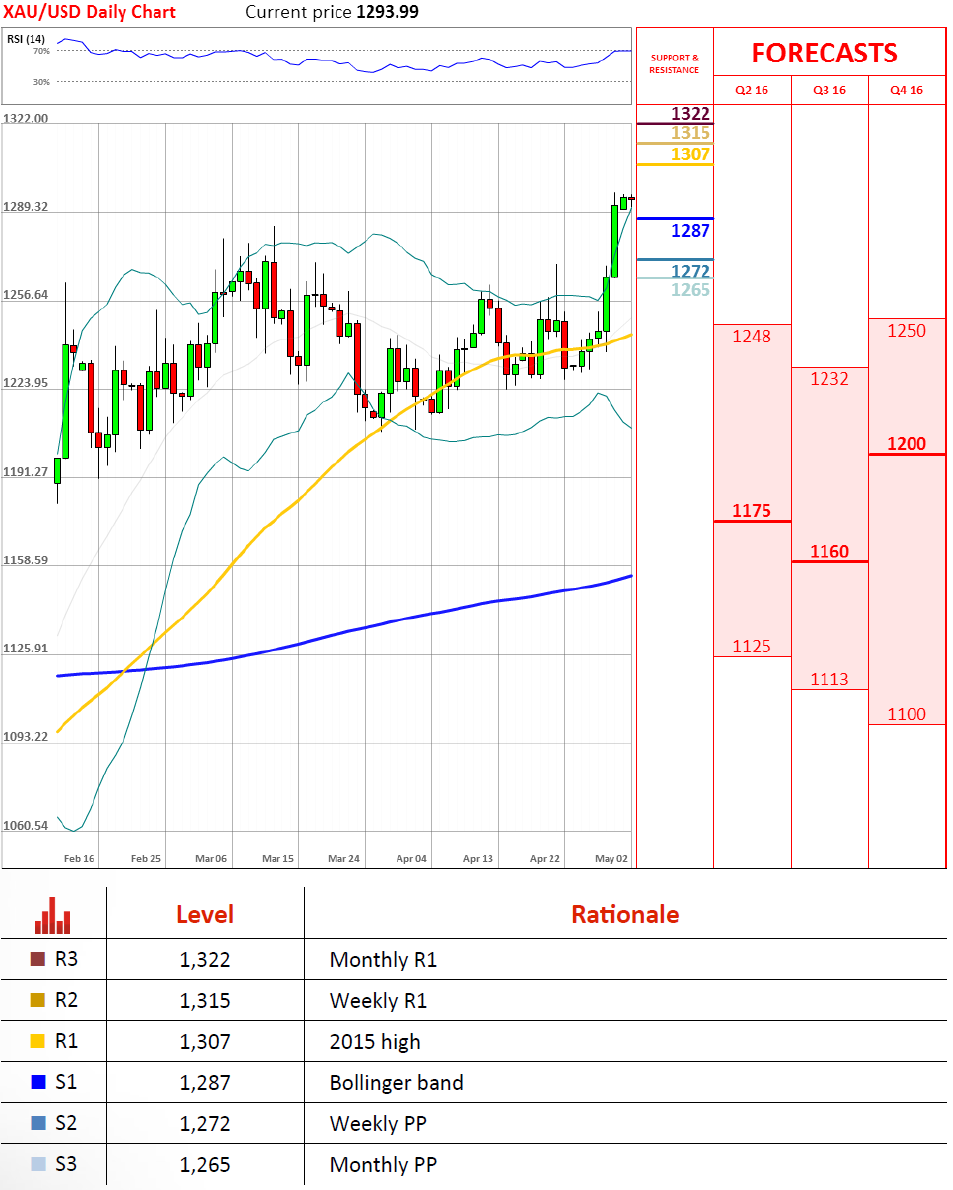Click the light blue S3 legend square

39,1165
